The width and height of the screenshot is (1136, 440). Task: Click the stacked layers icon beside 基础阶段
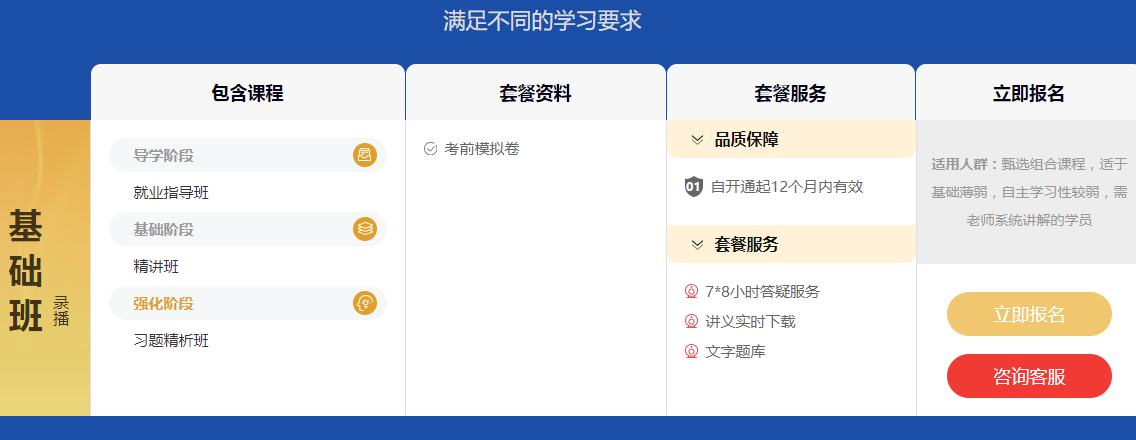pos(365,229)
